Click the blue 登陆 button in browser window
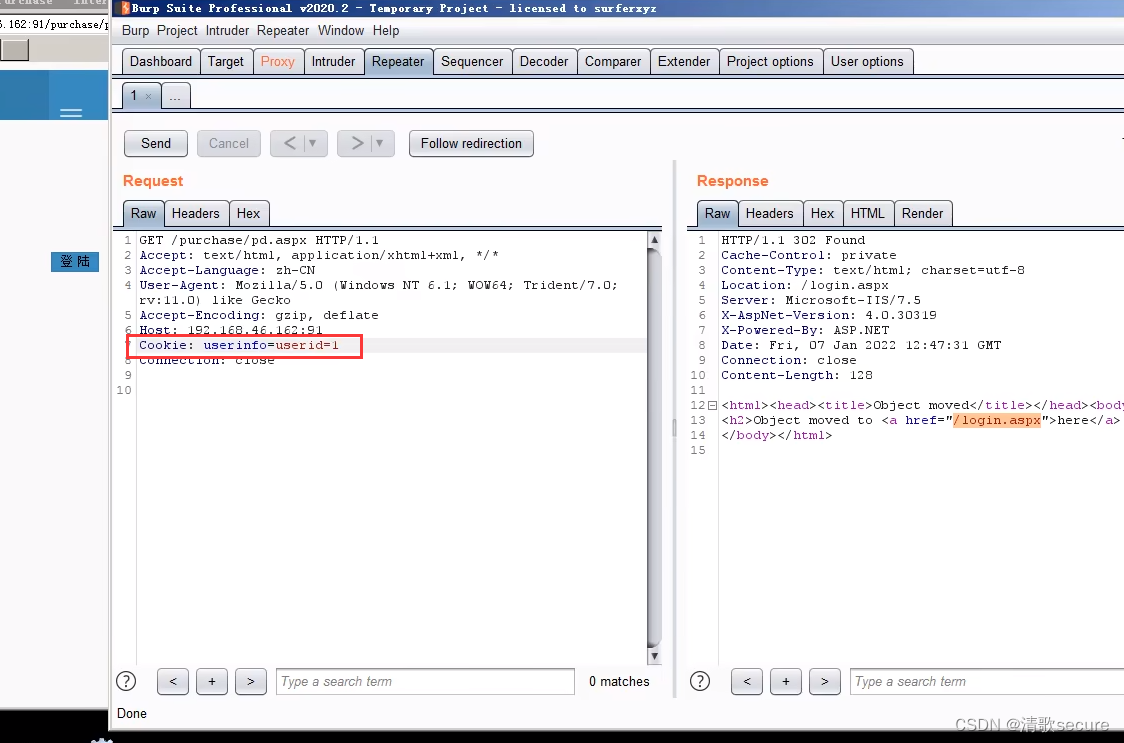The height and width of the screenshot is (743, 1124). pyautogui.click(x=75, y=262)
